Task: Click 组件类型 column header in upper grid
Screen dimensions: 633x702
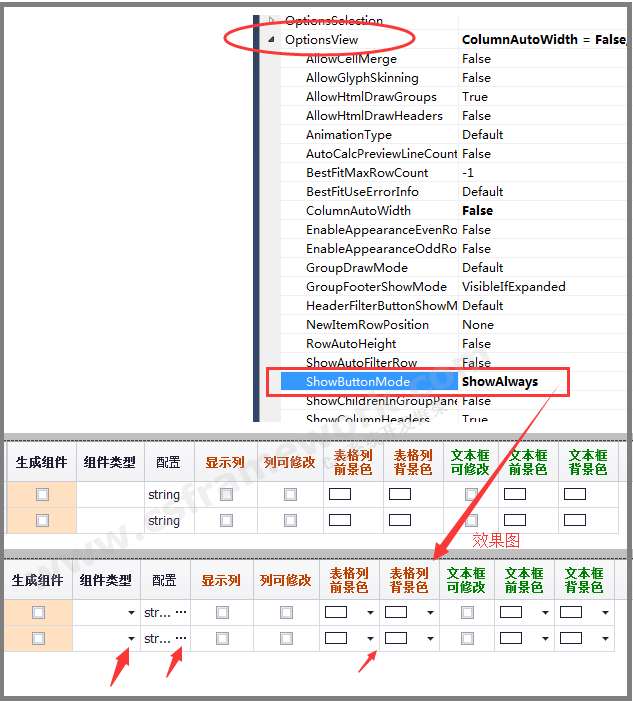Action: 109,462
